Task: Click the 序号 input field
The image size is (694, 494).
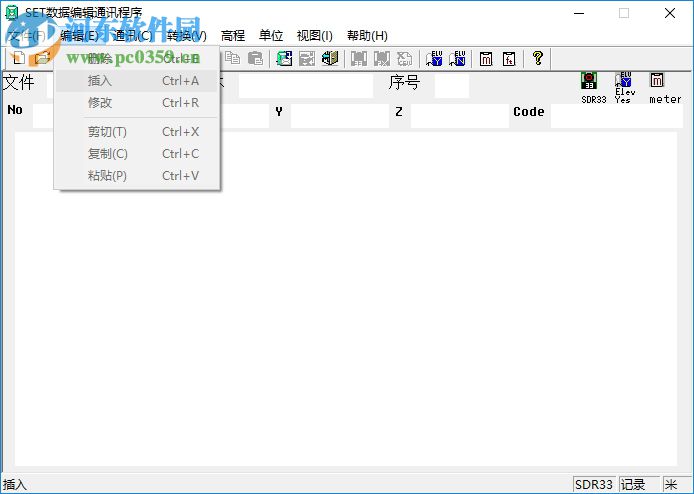Action: click(452, 85)
